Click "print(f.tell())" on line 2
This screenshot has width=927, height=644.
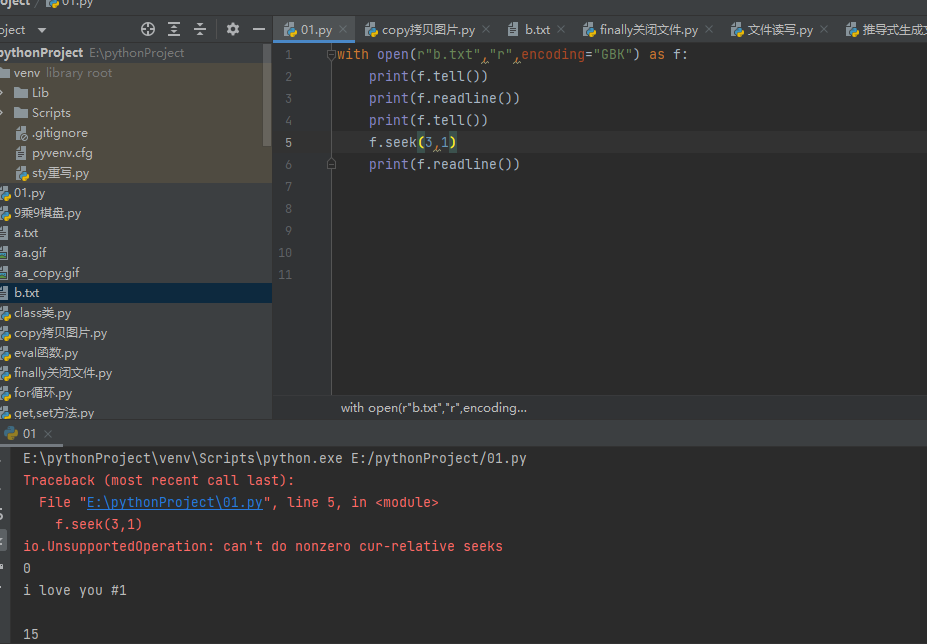428,76
